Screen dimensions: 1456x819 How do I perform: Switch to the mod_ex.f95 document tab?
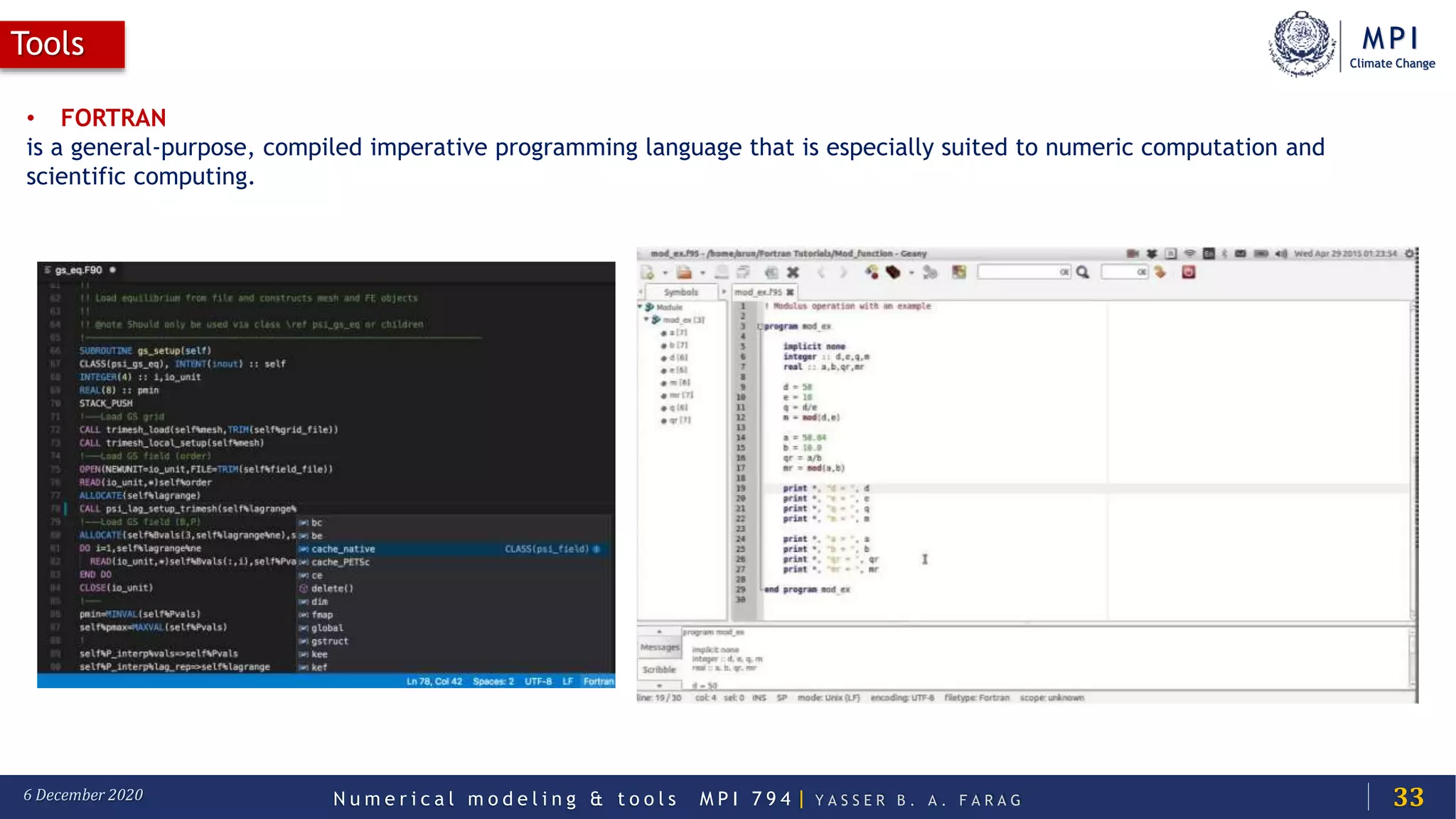pyautogui.click(x=758, y=292)
